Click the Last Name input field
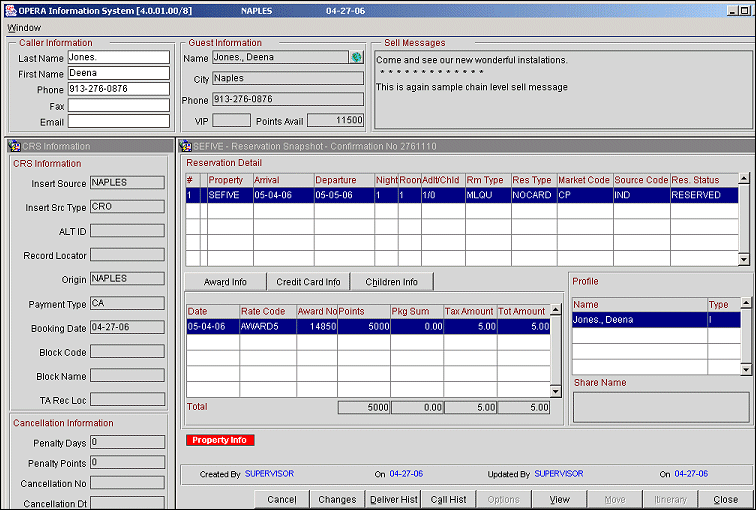This screenshot has width=756, height=510. pos(118,58)
